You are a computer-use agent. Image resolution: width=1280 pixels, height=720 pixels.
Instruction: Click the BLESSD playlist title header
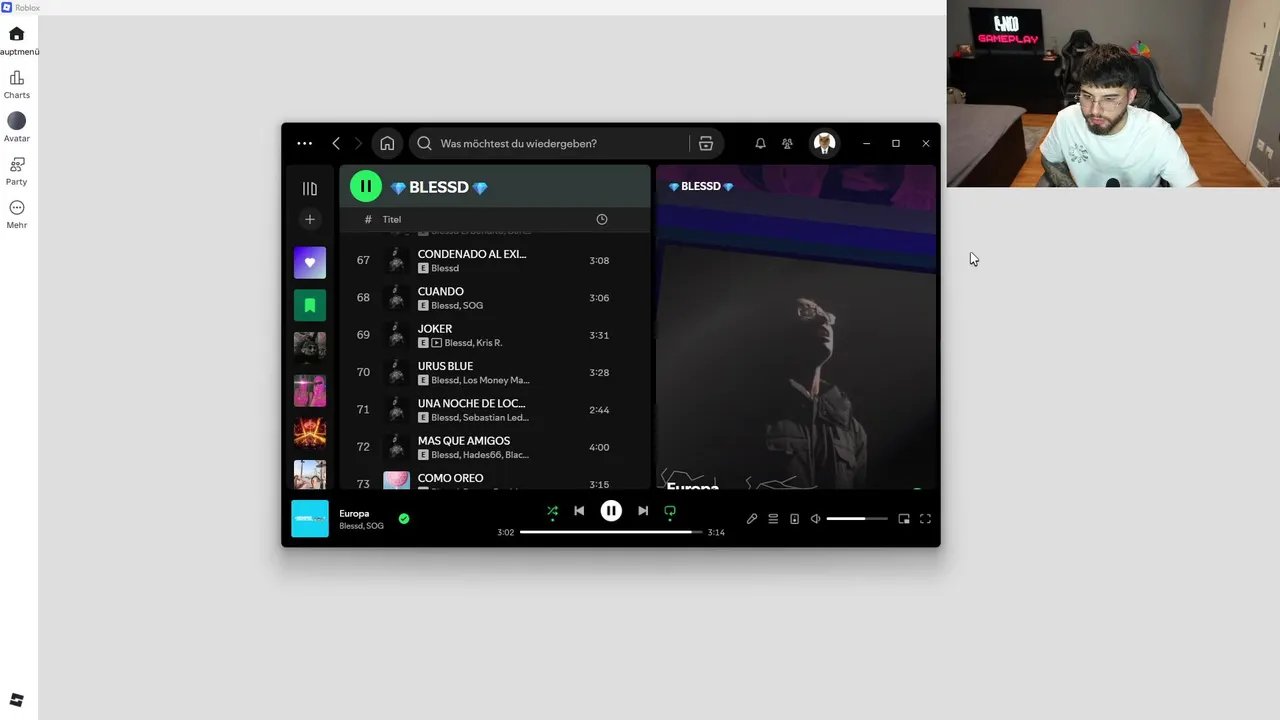[438, 187]
